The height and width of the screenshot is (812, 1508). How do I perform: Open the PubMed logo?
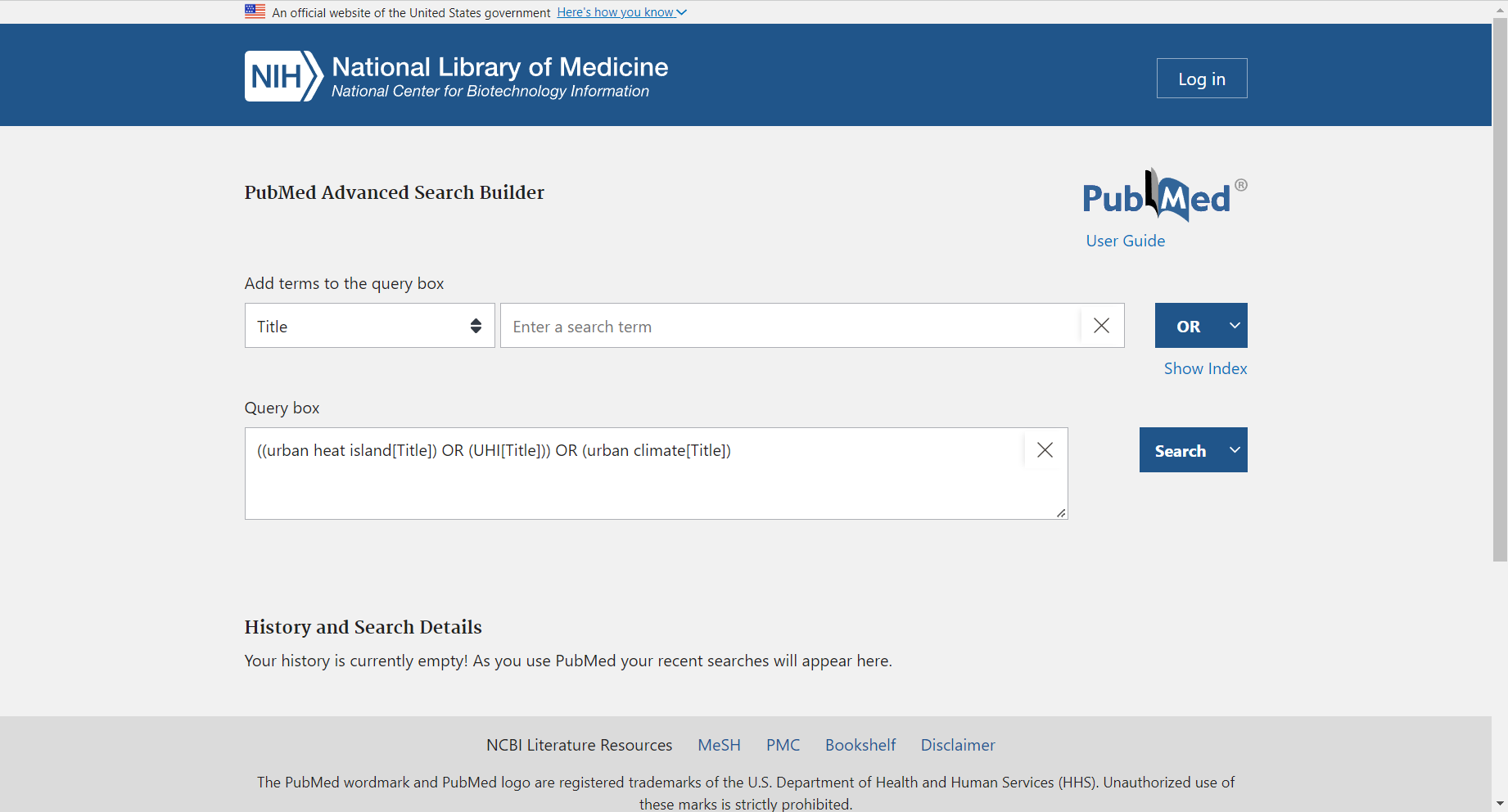tap(1164, 196)
